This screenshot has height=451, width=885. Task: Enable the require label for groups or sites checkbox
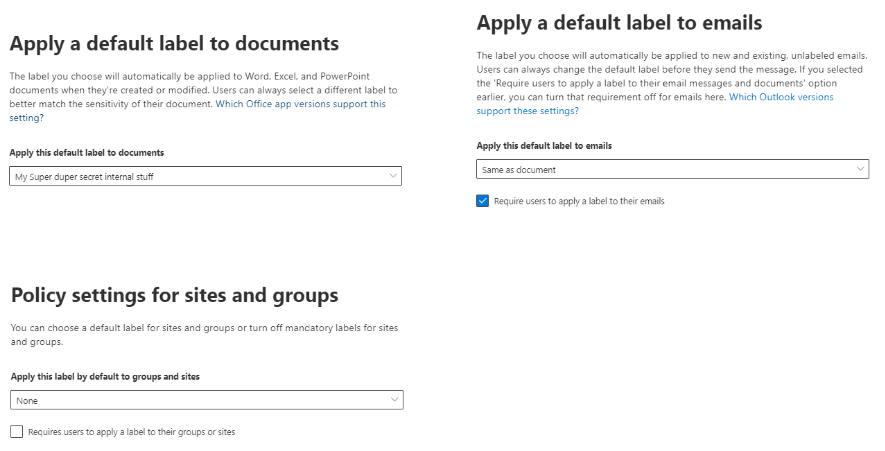(x=17, y=432)
